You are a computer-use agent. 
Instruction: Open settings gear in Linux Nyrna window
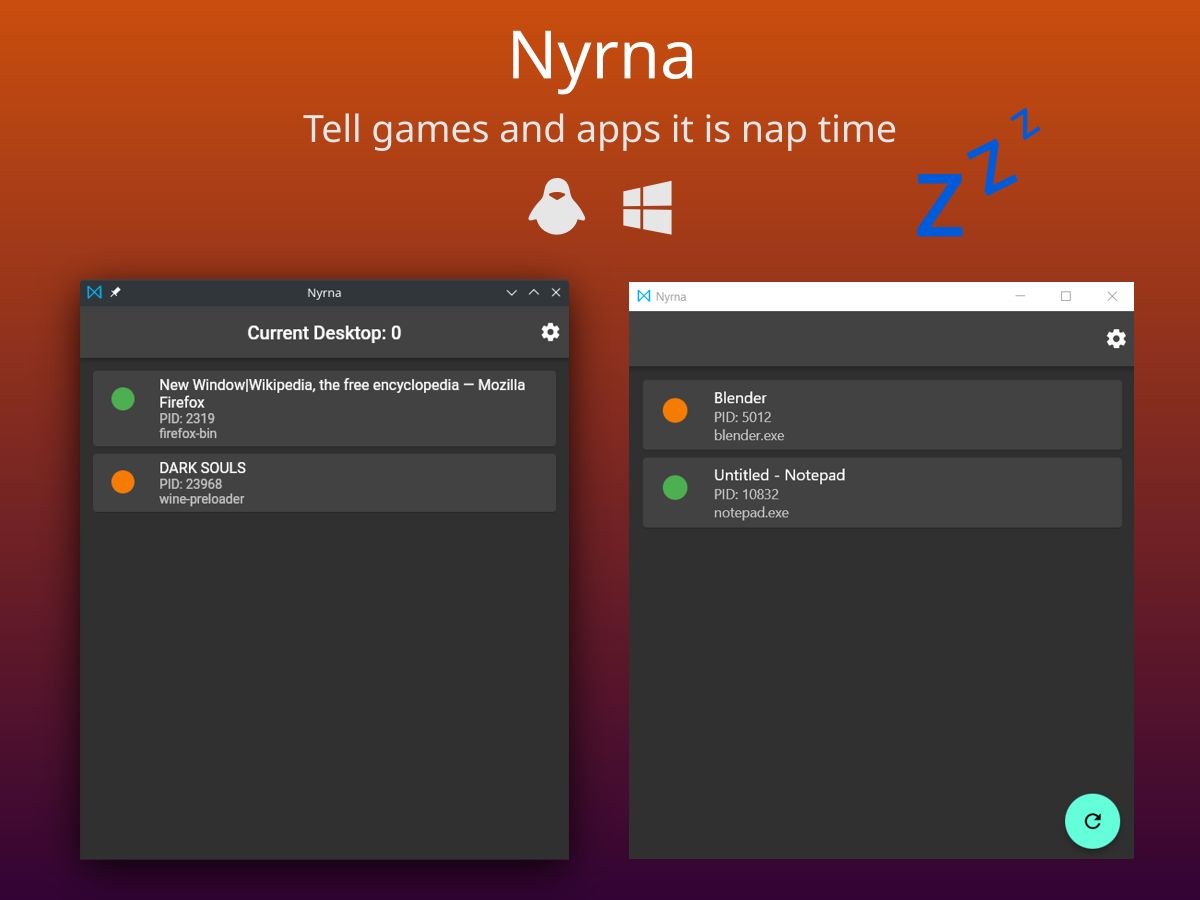pyautogui.click(x=550, y=332)
